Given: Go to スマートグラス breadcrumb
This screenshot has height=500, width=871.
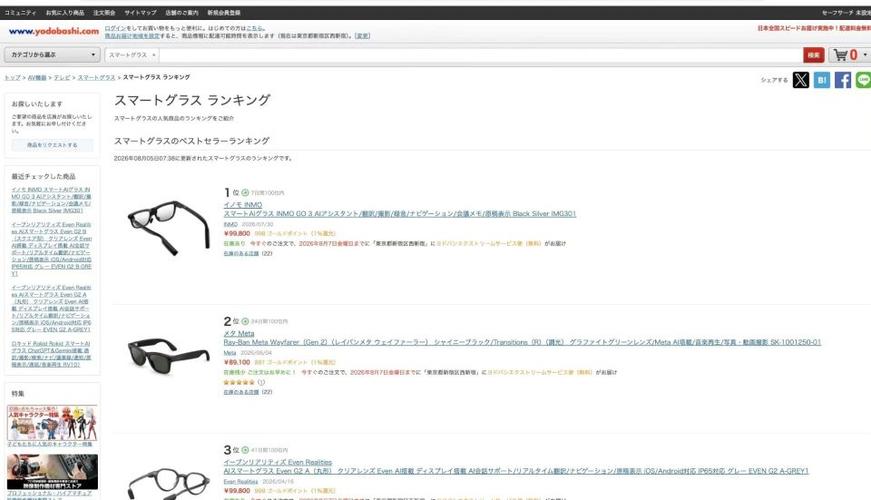Looking at the screenshot, I should [x=97, y=78].
